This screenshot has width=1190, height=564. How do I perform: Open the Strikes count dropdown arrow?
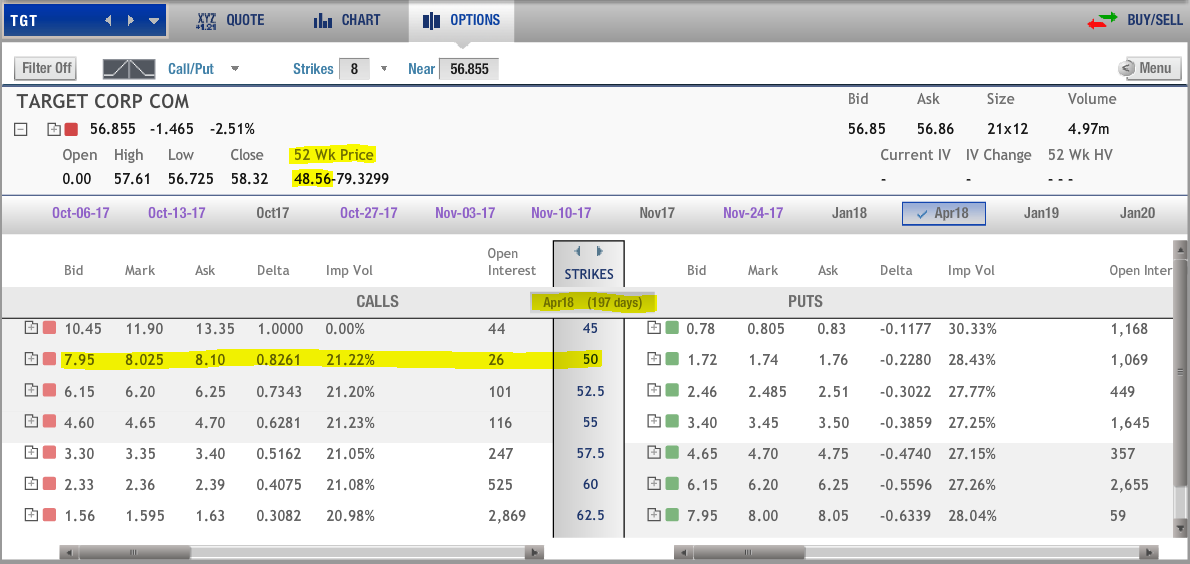(x=383, y=69)
